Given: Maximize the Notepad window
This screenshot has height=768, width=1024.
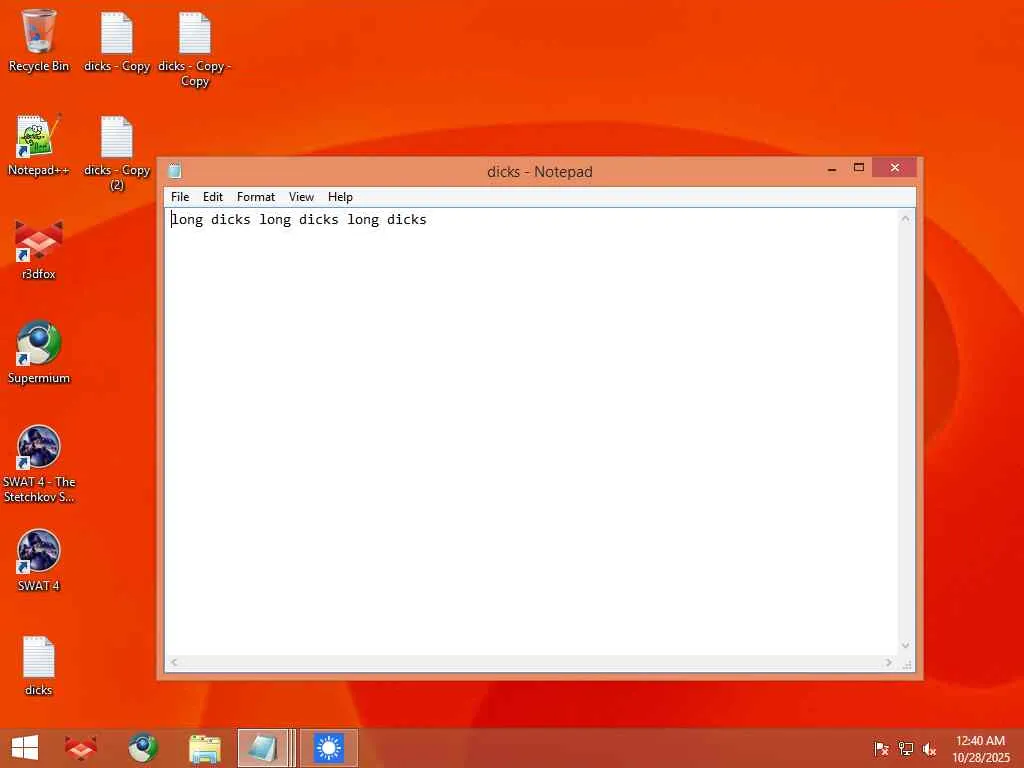Looking at the screenshot, I should point(859,168).
